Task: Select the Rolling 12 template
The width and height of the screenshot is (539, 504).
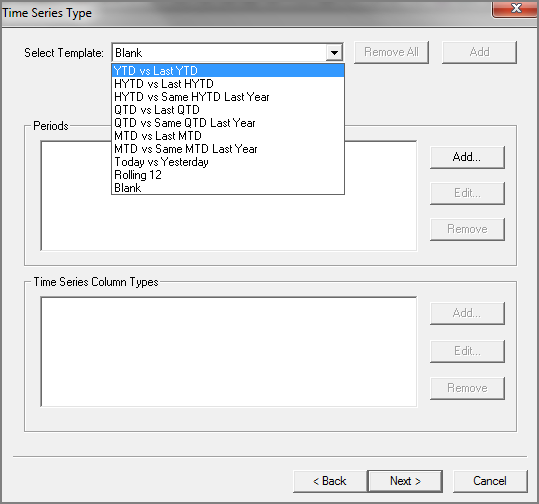Action: pyautogui.click(x=228, y=175)
